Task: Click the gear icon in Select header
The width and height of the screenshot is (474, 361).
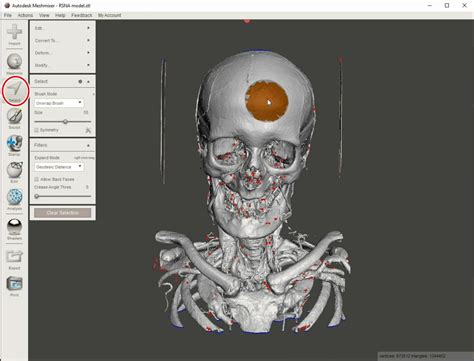Action: (x=80, y=81)
